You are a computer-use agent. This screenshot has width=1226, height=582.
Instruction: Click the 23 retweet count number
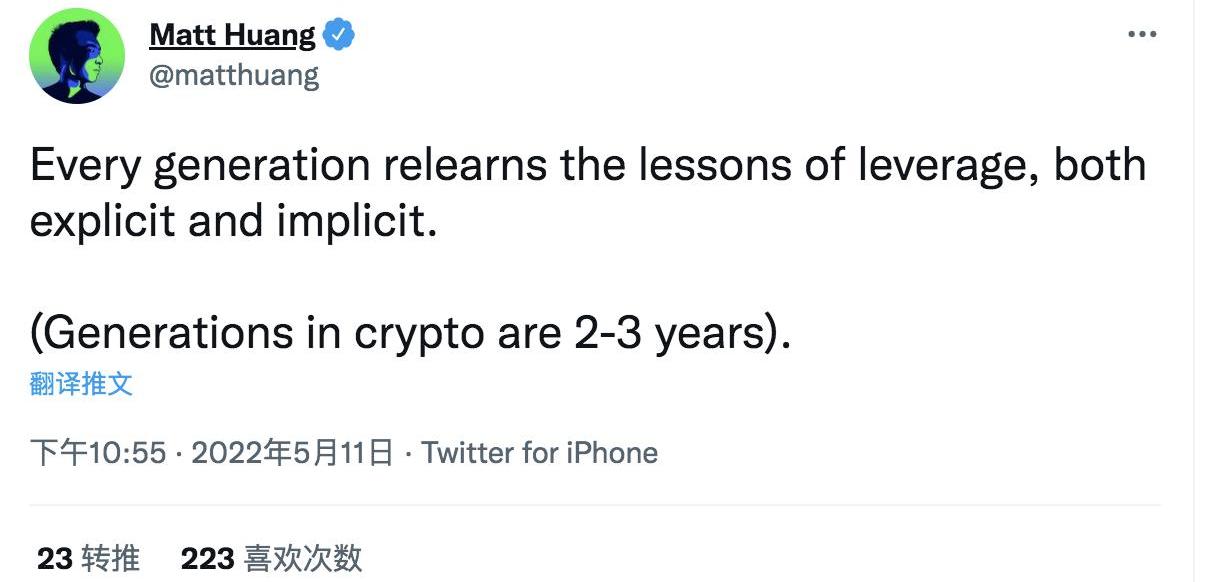pyautogui.click(x=55, y=558)
